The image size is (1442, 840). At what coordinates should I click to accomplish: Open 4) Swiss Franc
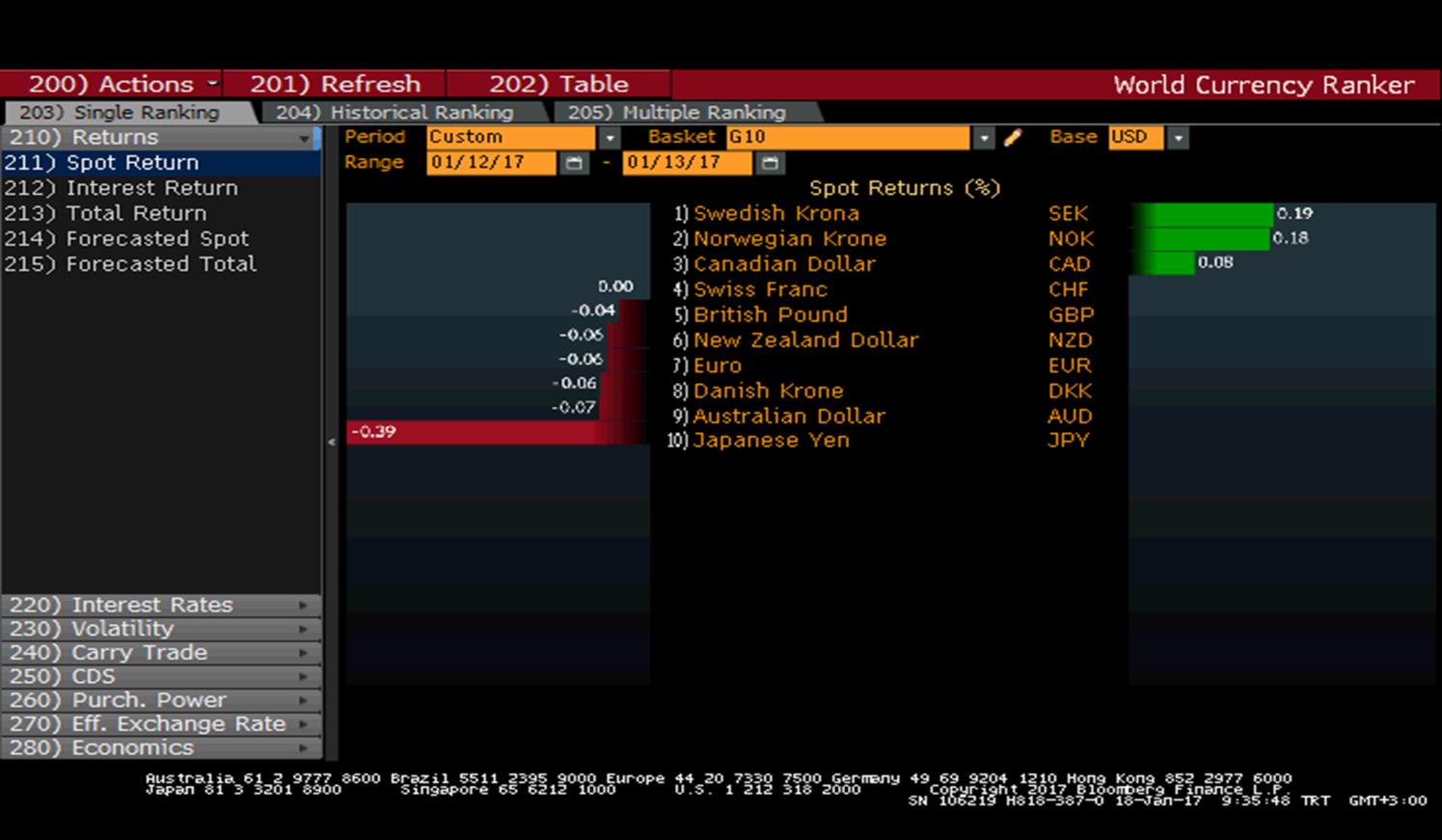click(750, 289)
